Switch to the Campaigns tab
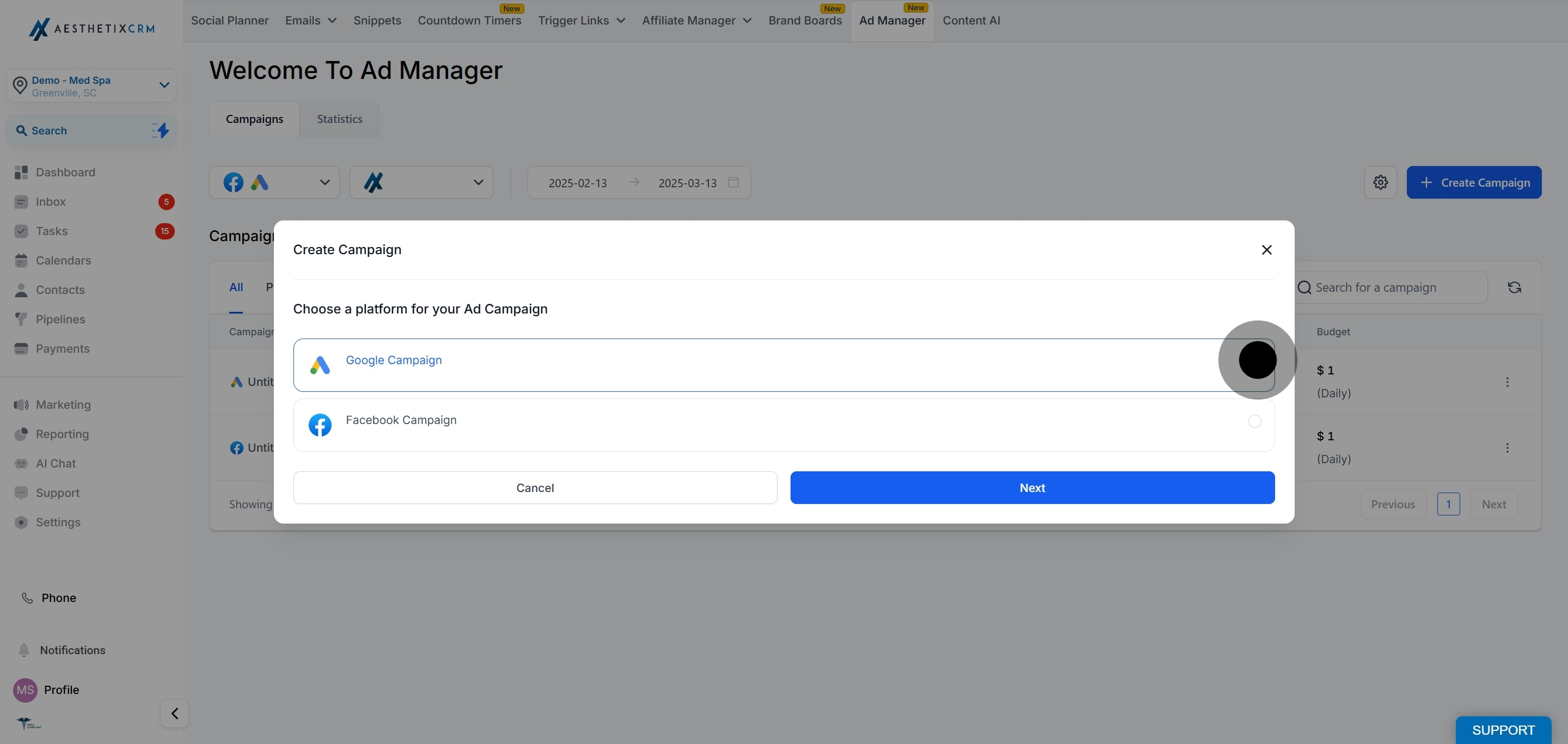 point(254,119)
